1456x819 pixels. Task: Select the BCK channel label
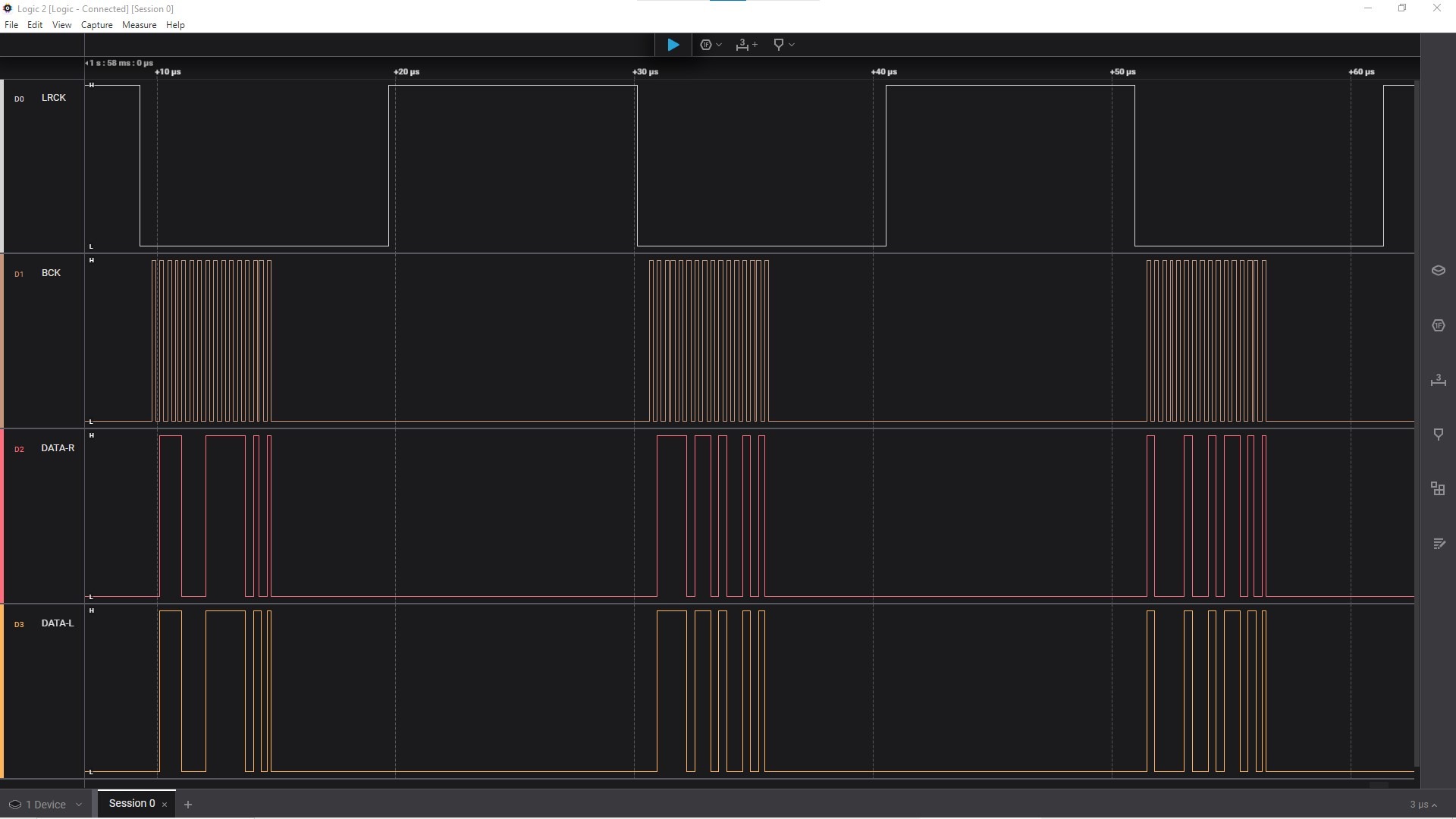(51, 273)
